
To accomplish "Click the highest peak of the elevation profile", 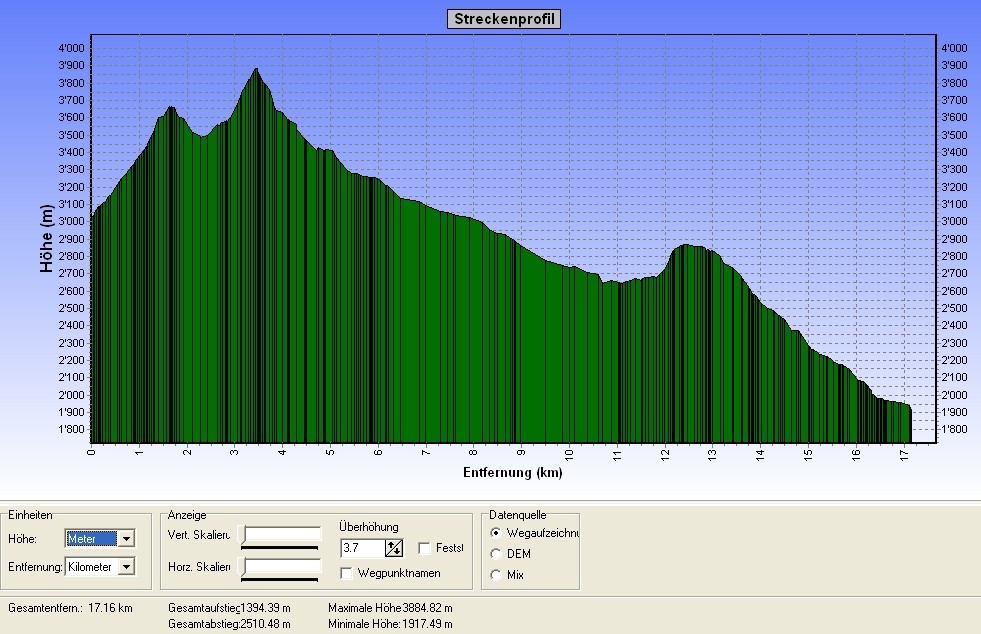I will [257, 70].
